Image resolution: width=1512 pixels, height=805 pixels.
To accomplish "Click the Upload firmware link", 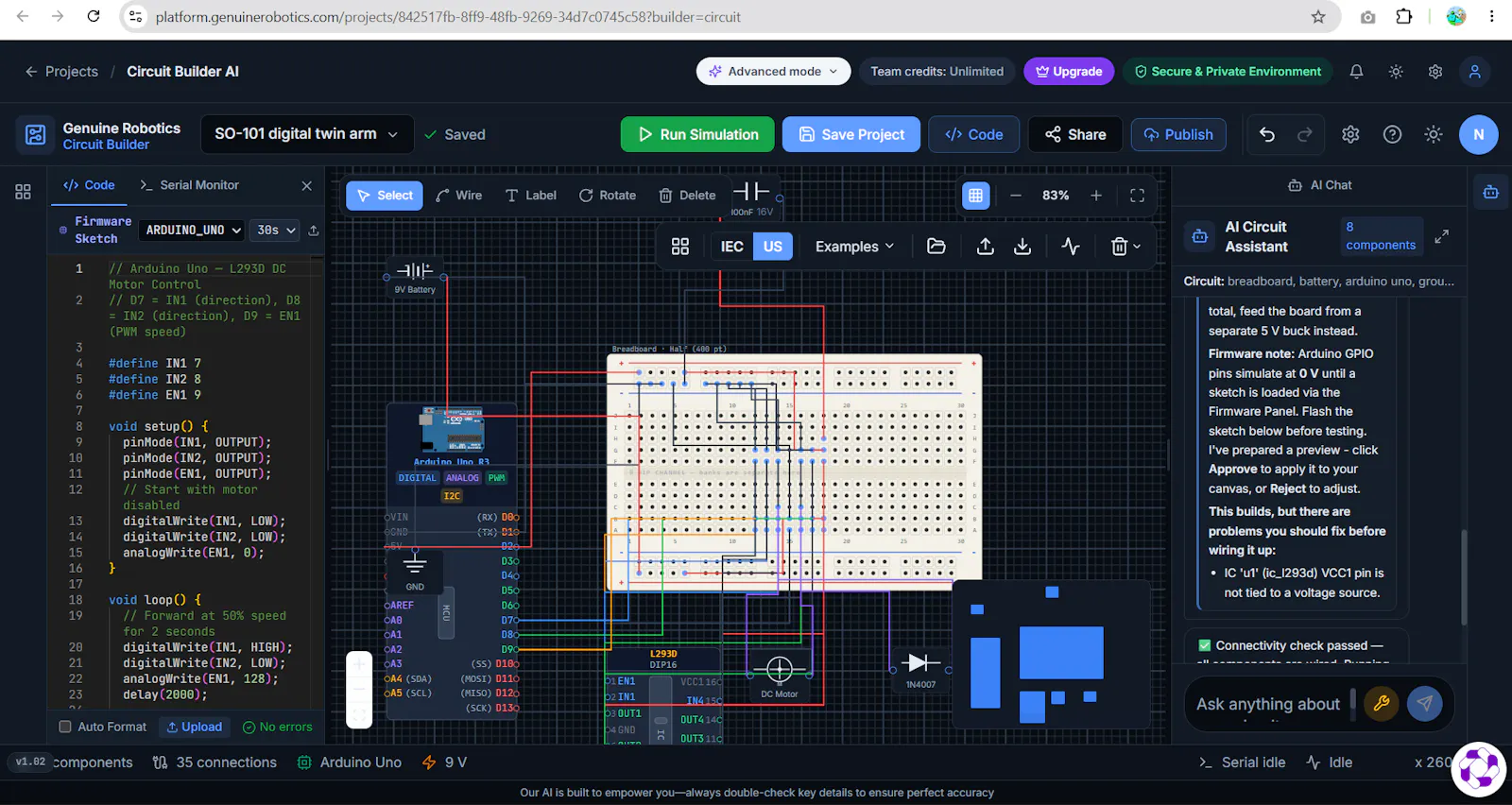I will pos(195,727).
